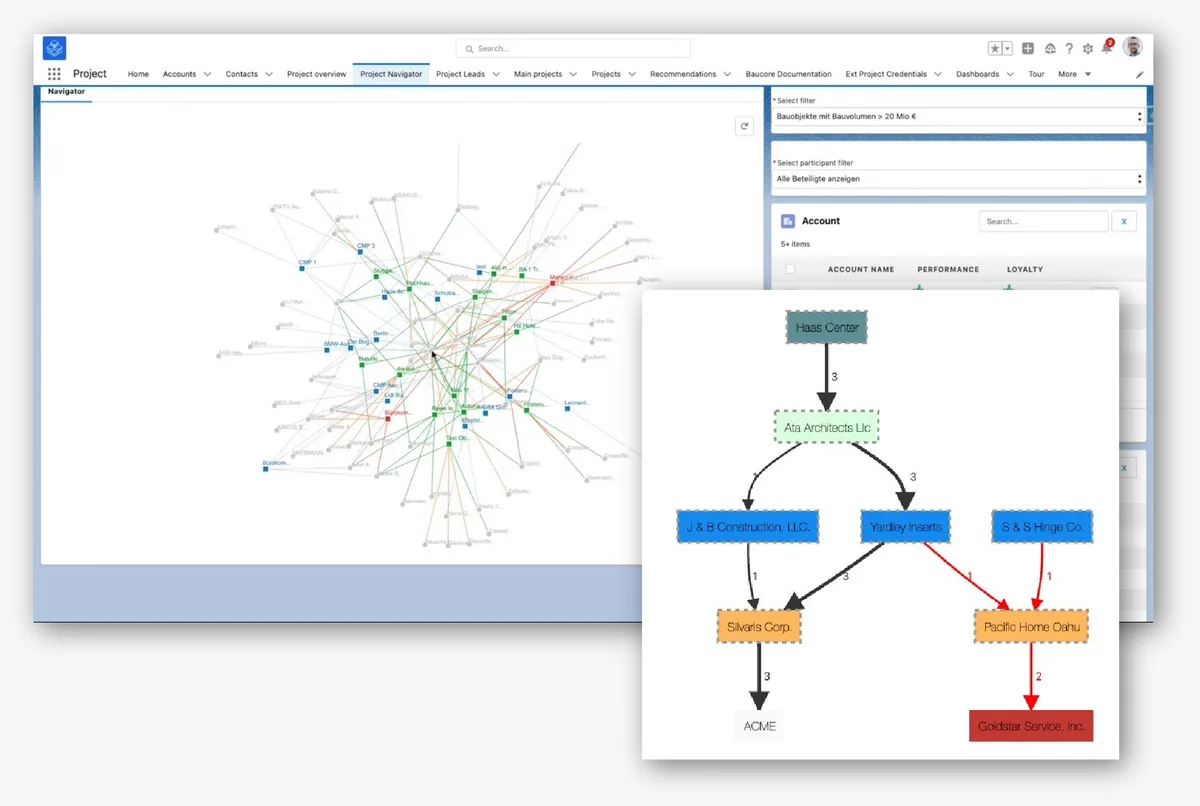This screenshot has height=806, width=1200.
Task: Click the Ata Architects Llc node
Action: [x=827, y=427]
